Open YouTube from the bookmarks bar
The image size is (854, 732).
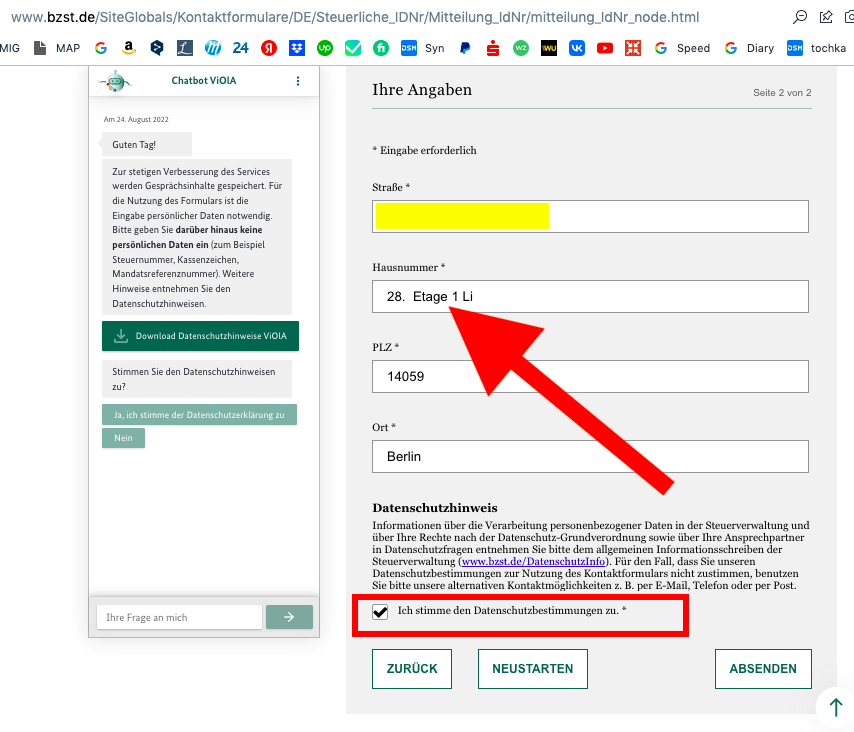point(604,47)
